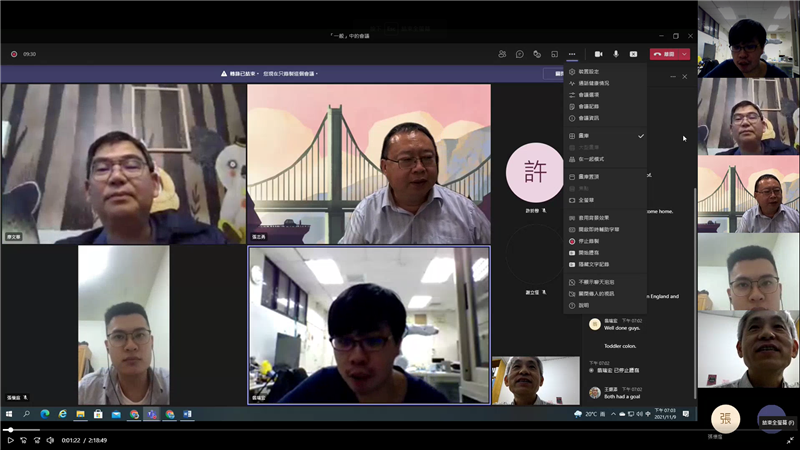Click the video player volume icon
Screen dimensions: 800x450
coord(50,440)
